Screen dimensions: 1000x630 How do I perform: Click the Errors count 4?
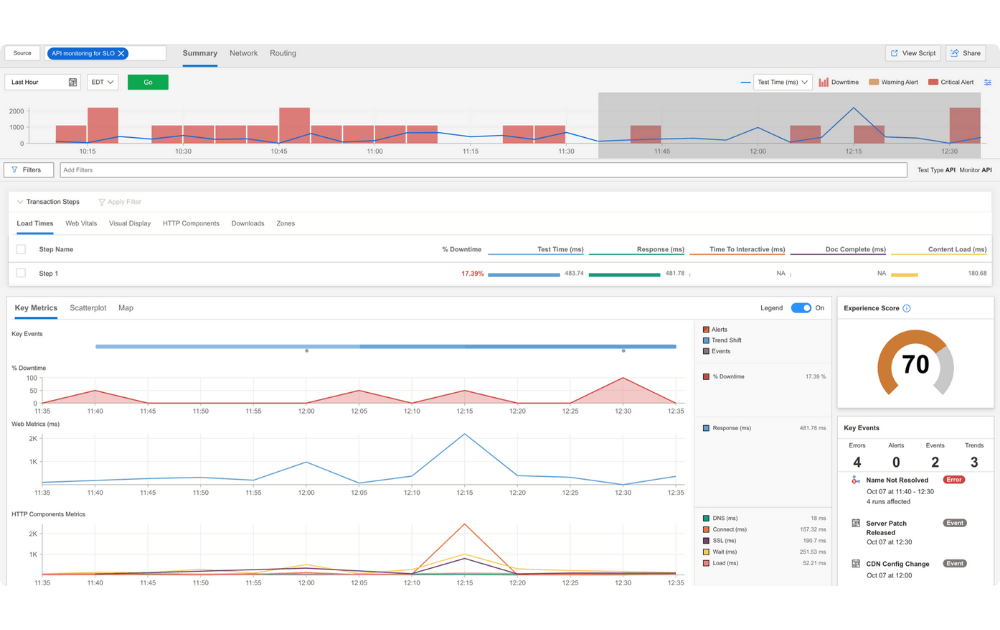[x=857, y=462]
